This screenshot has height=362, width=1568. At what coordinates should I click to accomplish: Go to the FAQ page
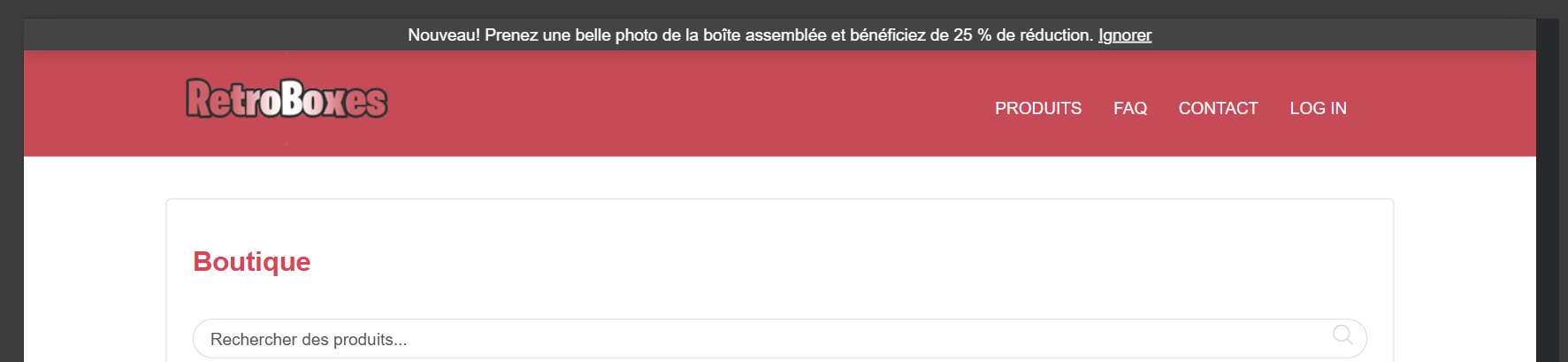tap(1130, 108)
